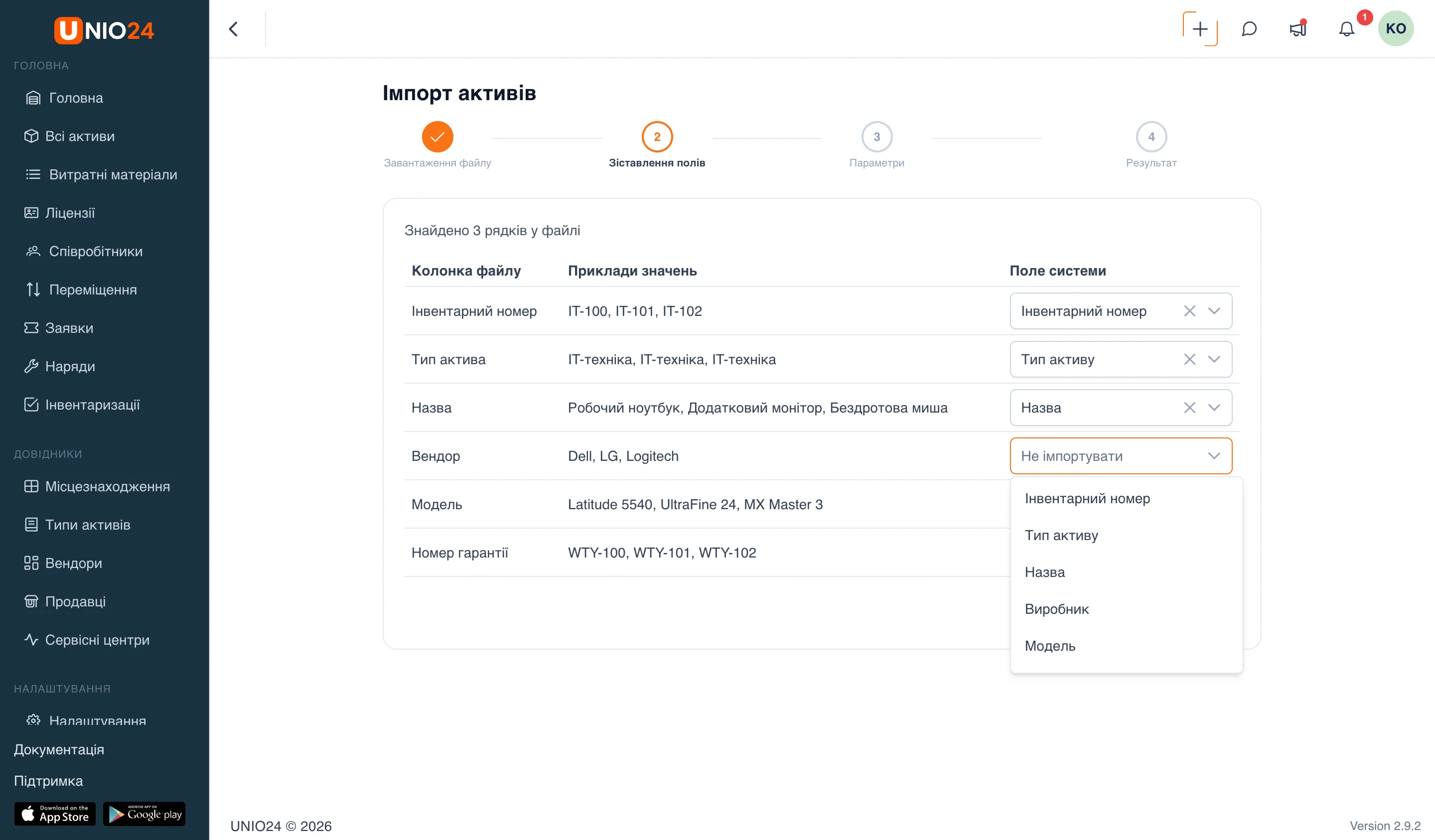This screenshot has width=1435, height=840.
Task: Open the megaphone announcements icon
Action: click(1298, 29)
